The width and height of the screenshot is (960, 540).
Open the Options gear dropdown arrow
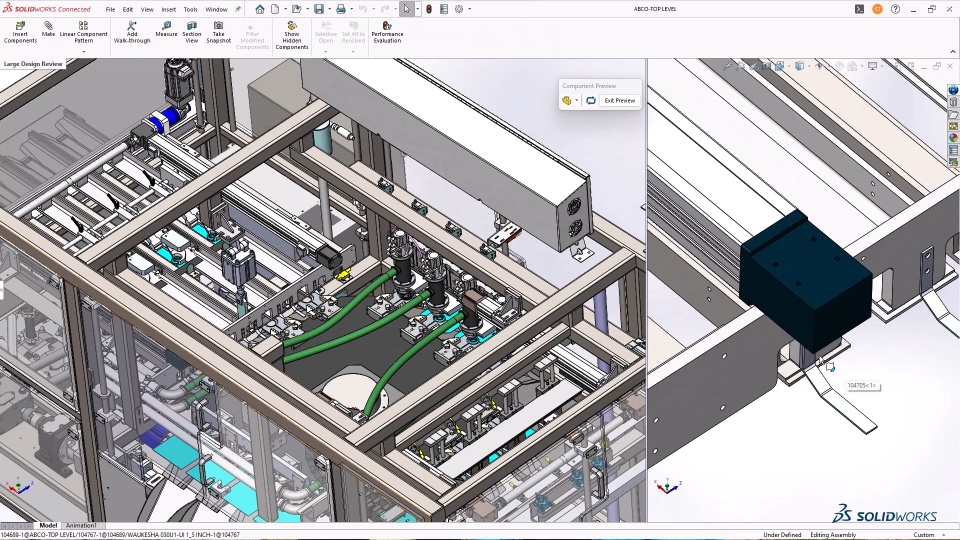pyautogui.click(x=470, y=9)
